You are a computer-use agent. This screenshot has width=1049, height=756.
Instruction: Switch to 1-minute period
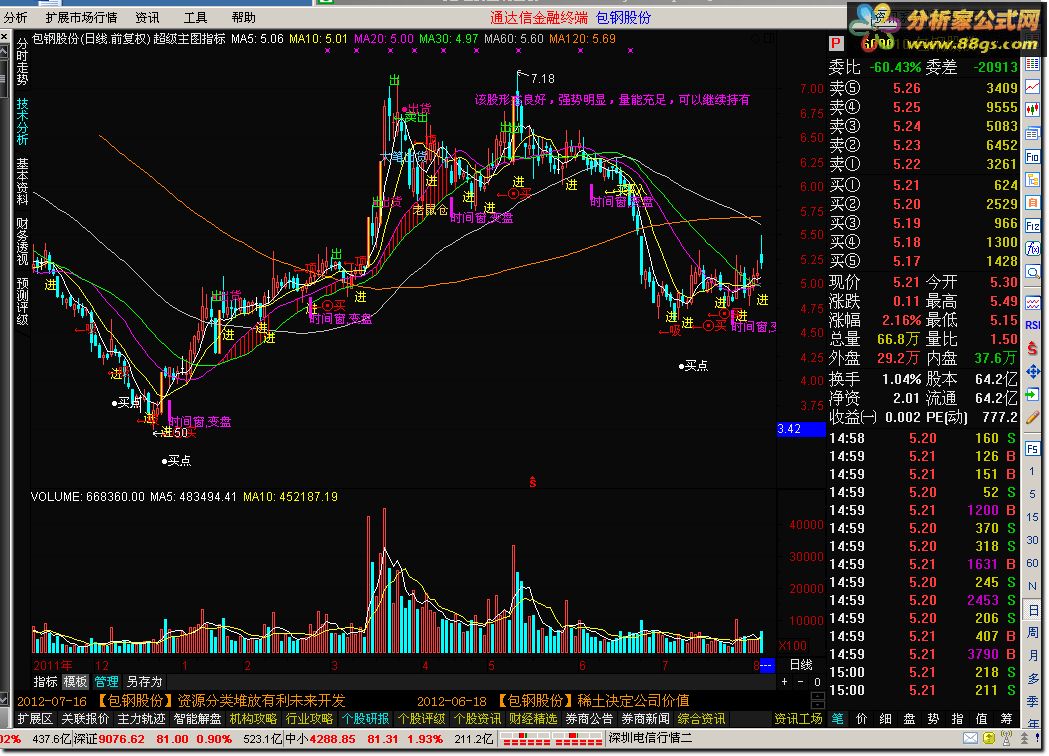click(1032, 471)
